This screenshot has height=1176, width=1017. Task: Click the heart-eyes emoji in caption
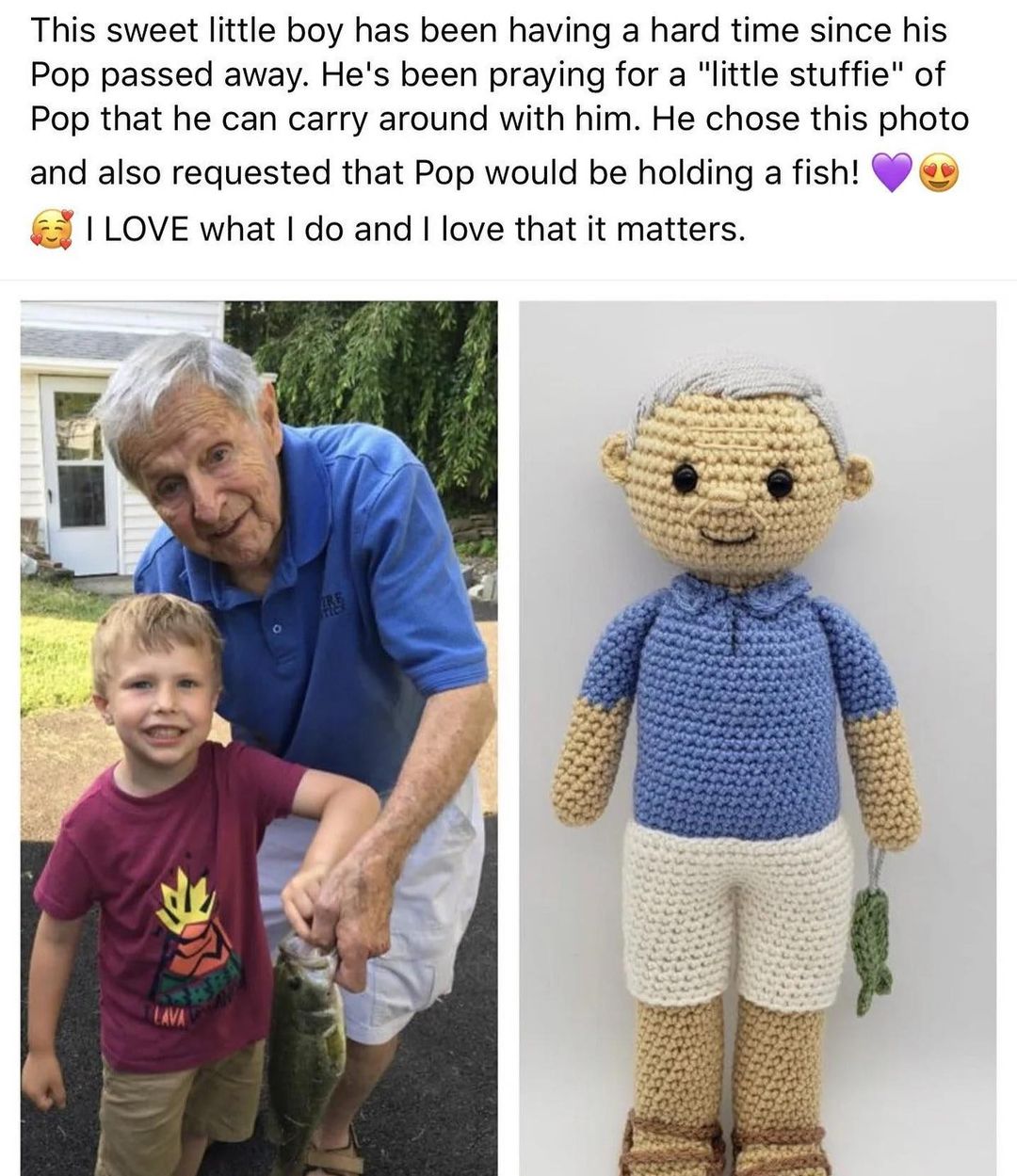[x=939, y=173]
